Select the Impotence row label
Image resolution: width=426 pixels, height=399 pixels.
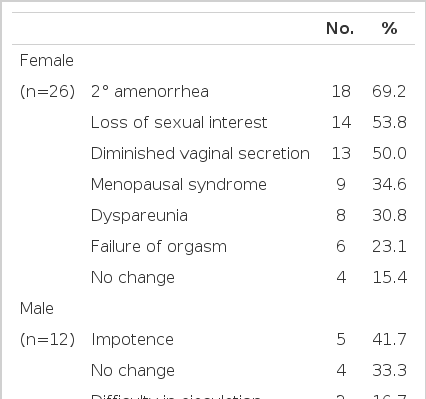click(132, 340)
